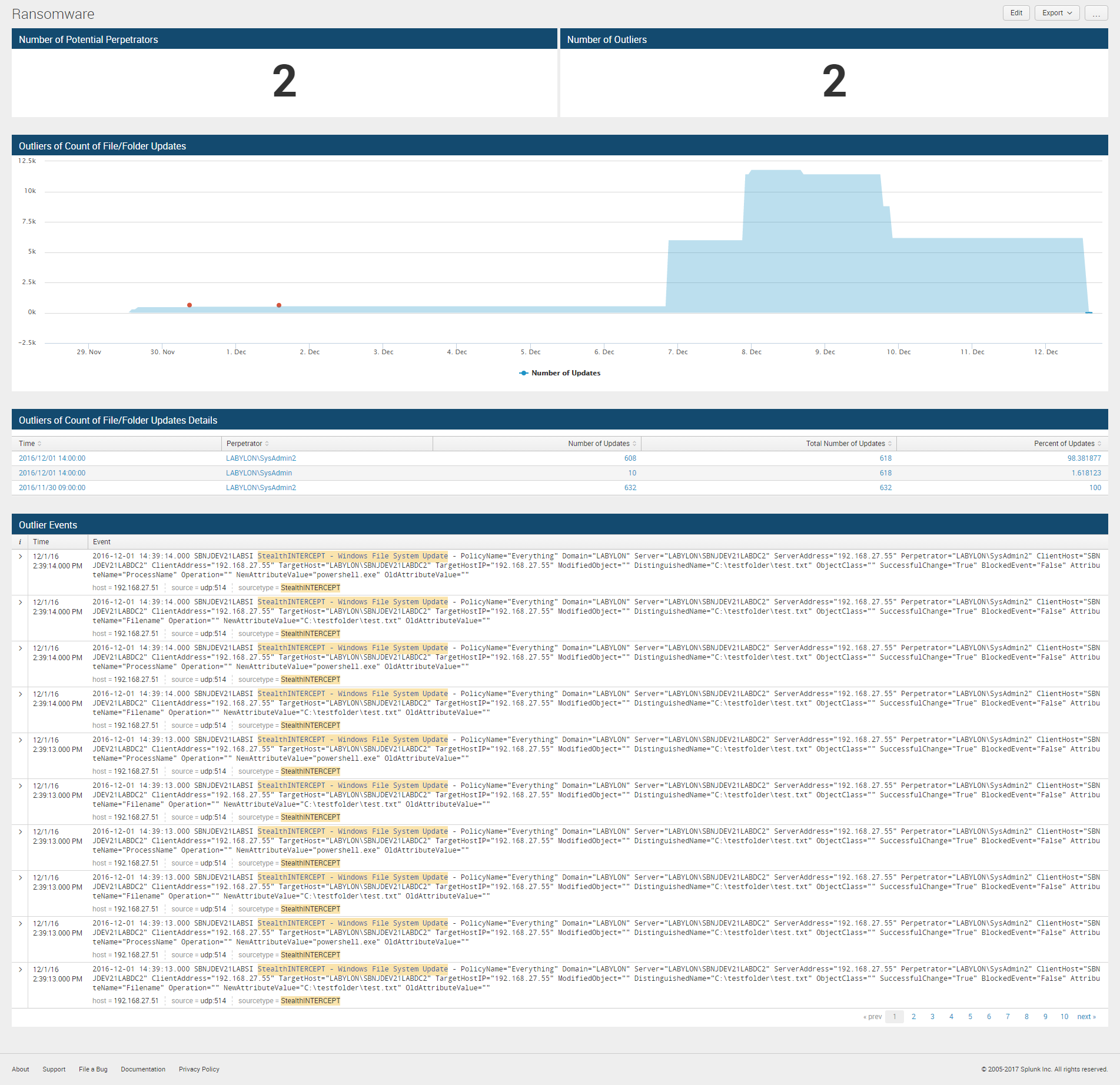
Task: Open the Support footer link
Action: tap(54, 1069)
